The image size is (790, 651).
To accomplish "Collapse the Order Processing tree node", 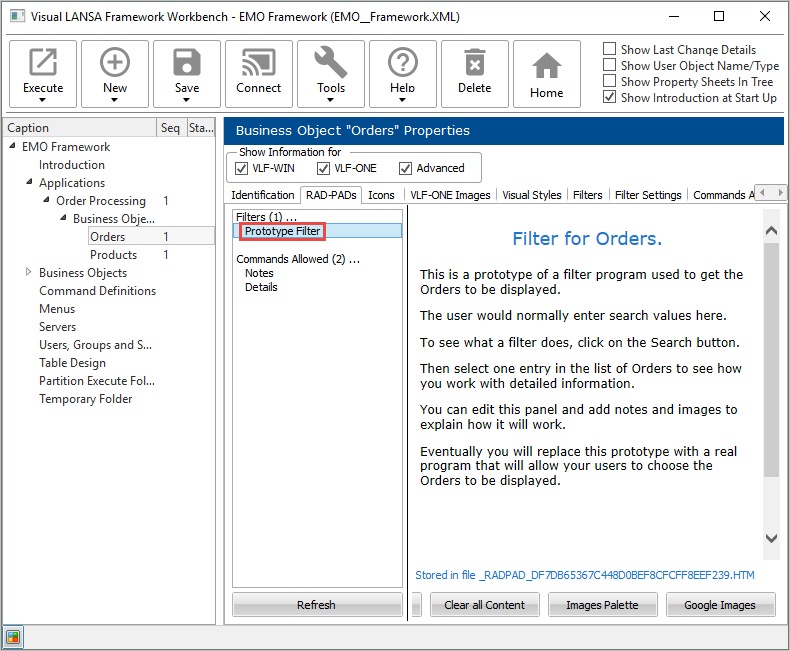I will click(x=46, y=201).
